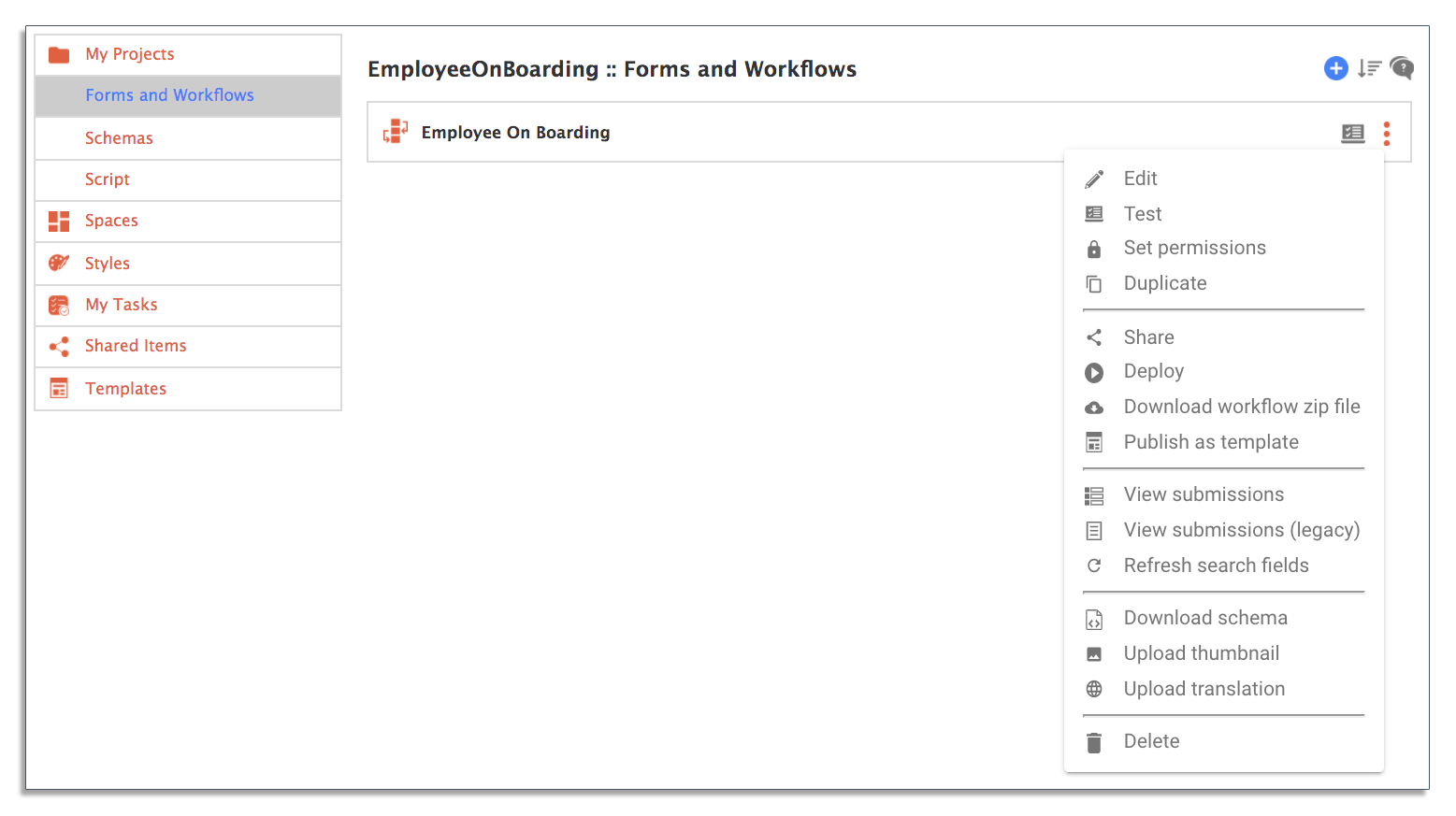Click the Spaces dashboard icon
The image size is (1456, 816).
pyautogui.click(x=59, y=221)
